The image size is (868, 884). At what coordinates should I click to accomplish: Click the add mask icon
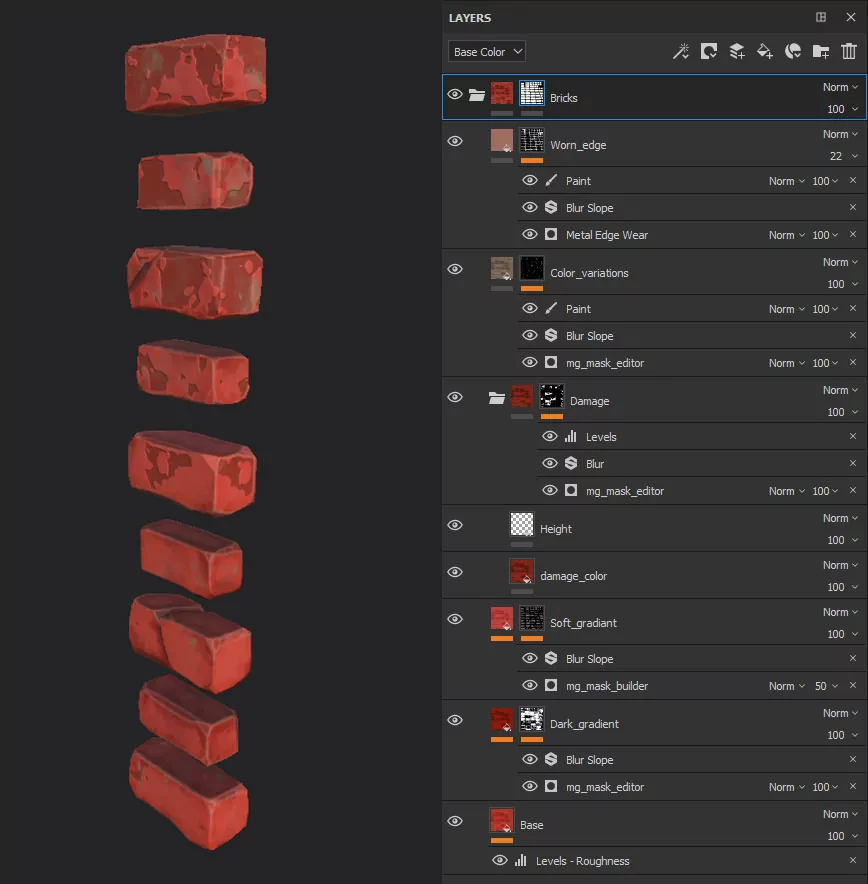708,51
